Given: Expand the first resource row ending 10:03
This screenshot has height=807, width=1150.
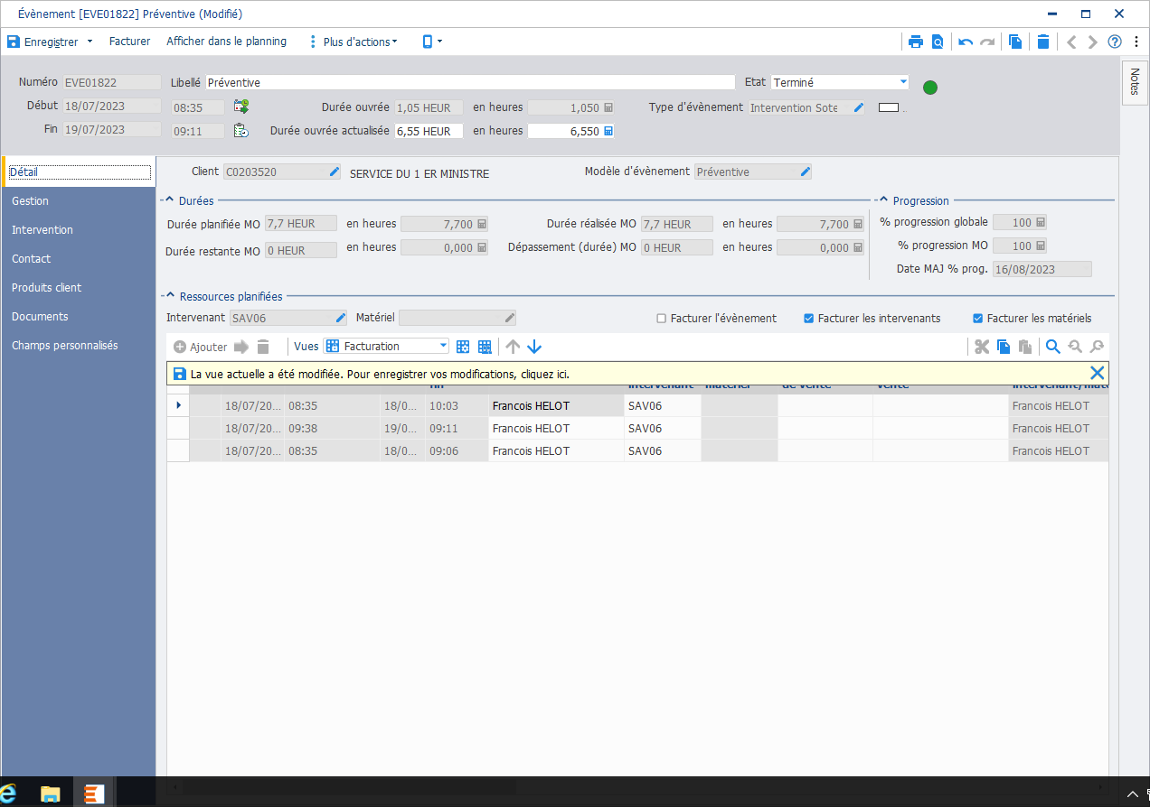Looking at the screenshot, I should click(178, 406).
